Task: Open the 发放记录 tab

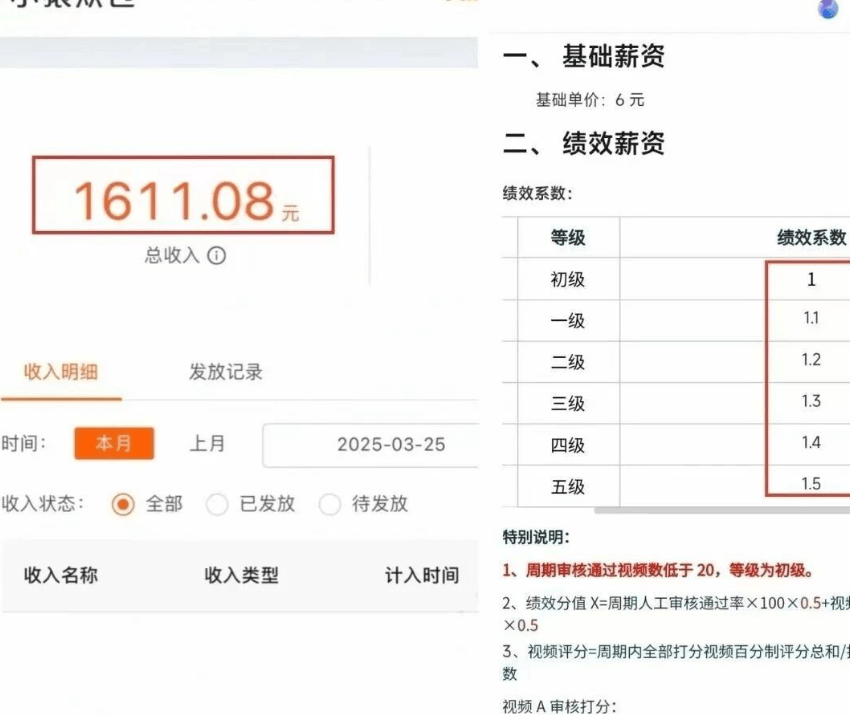Action: point(226,372)
